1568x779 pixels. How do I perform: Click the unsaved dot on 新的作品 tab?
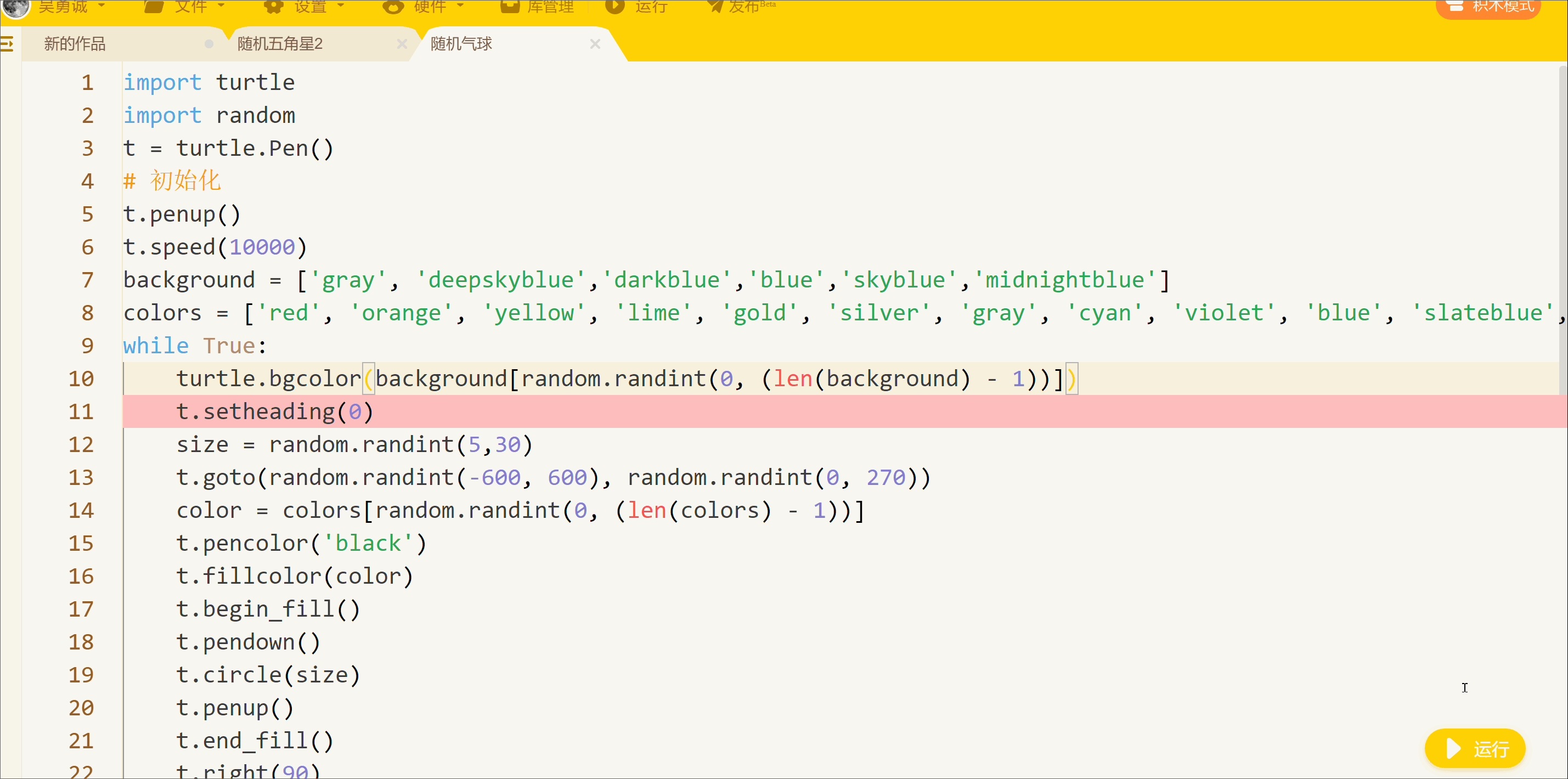coord(209,44)
